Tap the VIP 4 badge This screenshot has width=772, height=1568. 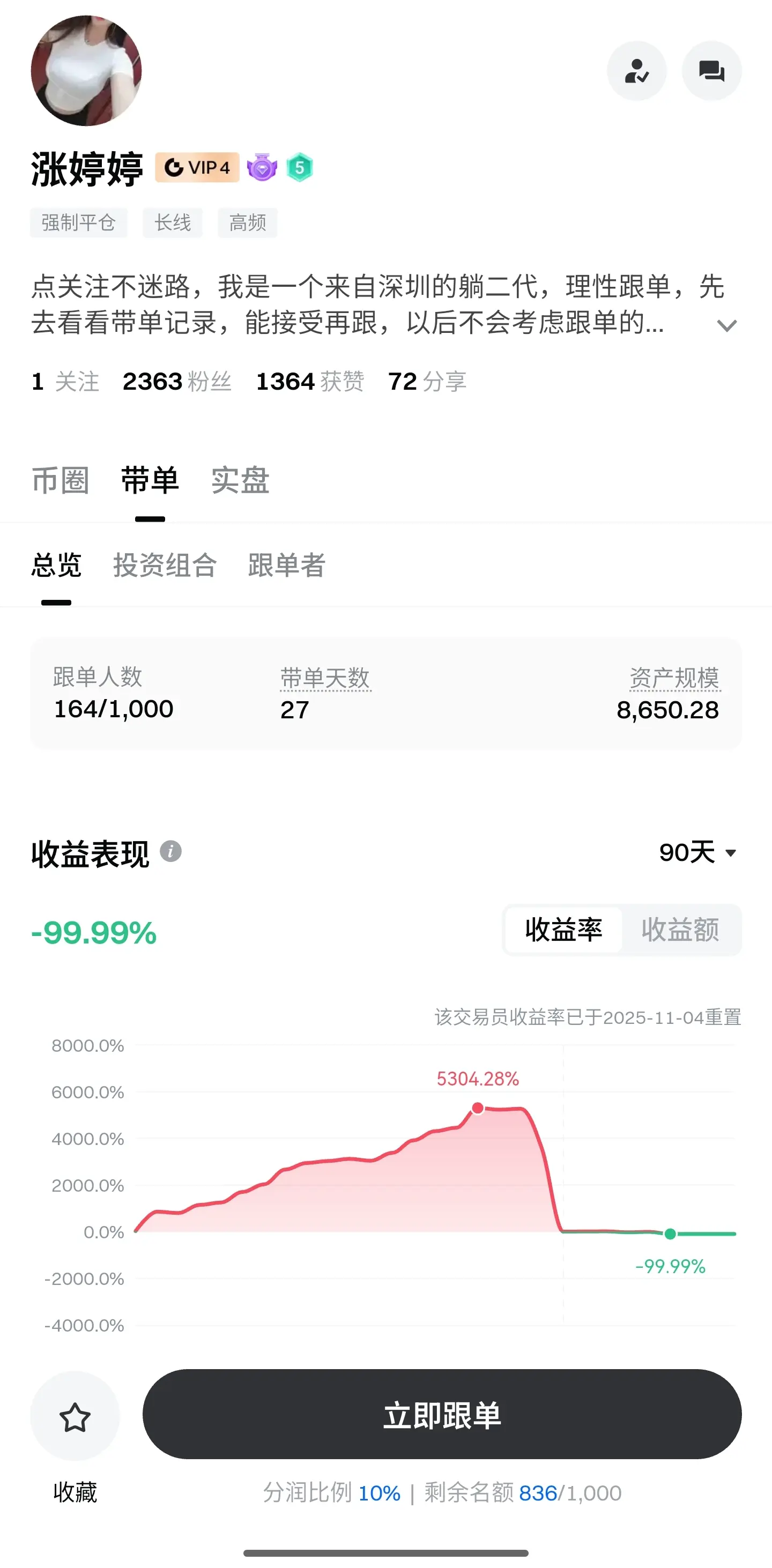[x=197, y=167]
